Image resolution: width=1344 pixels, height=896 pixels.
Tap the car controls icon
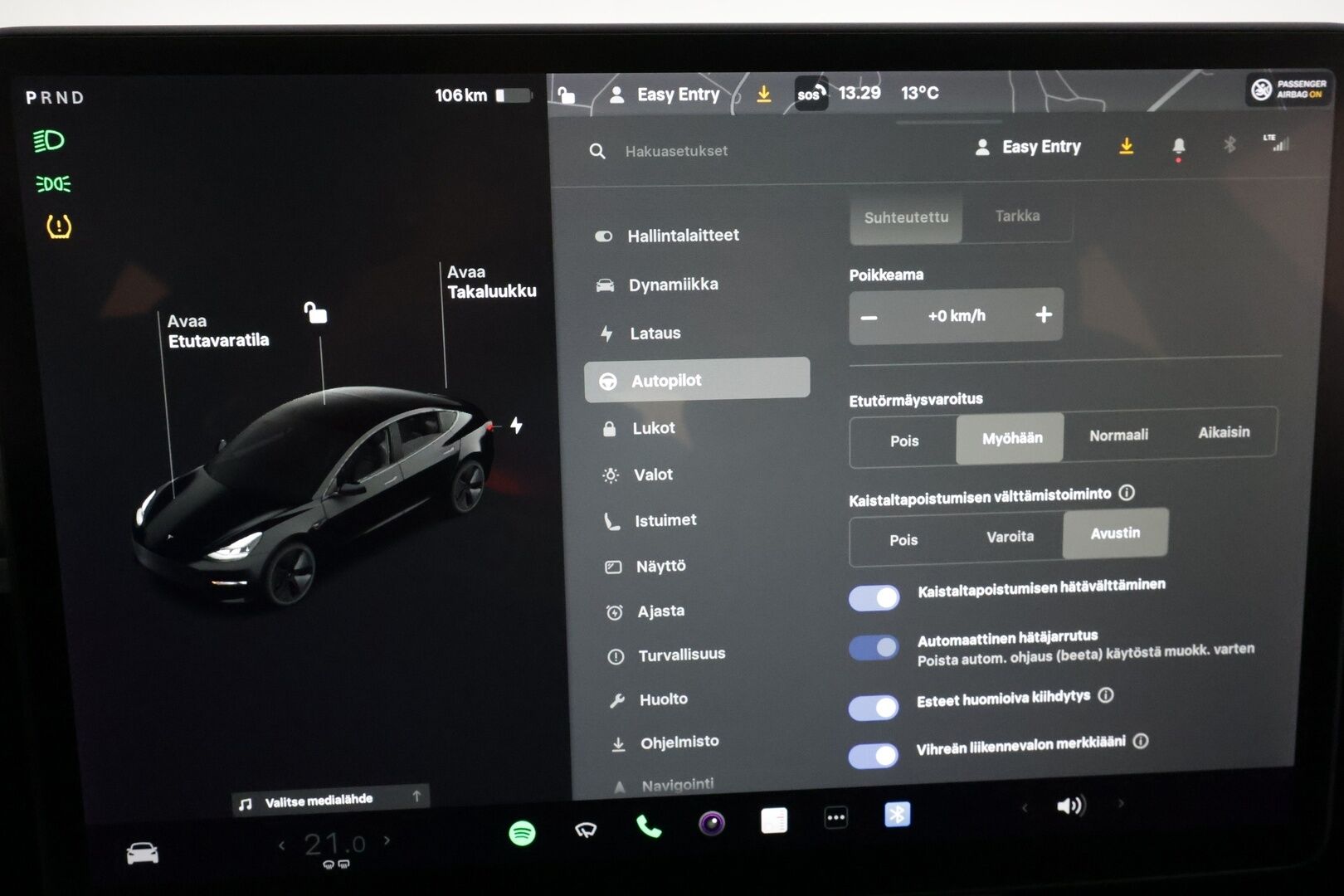click(142, 853)
